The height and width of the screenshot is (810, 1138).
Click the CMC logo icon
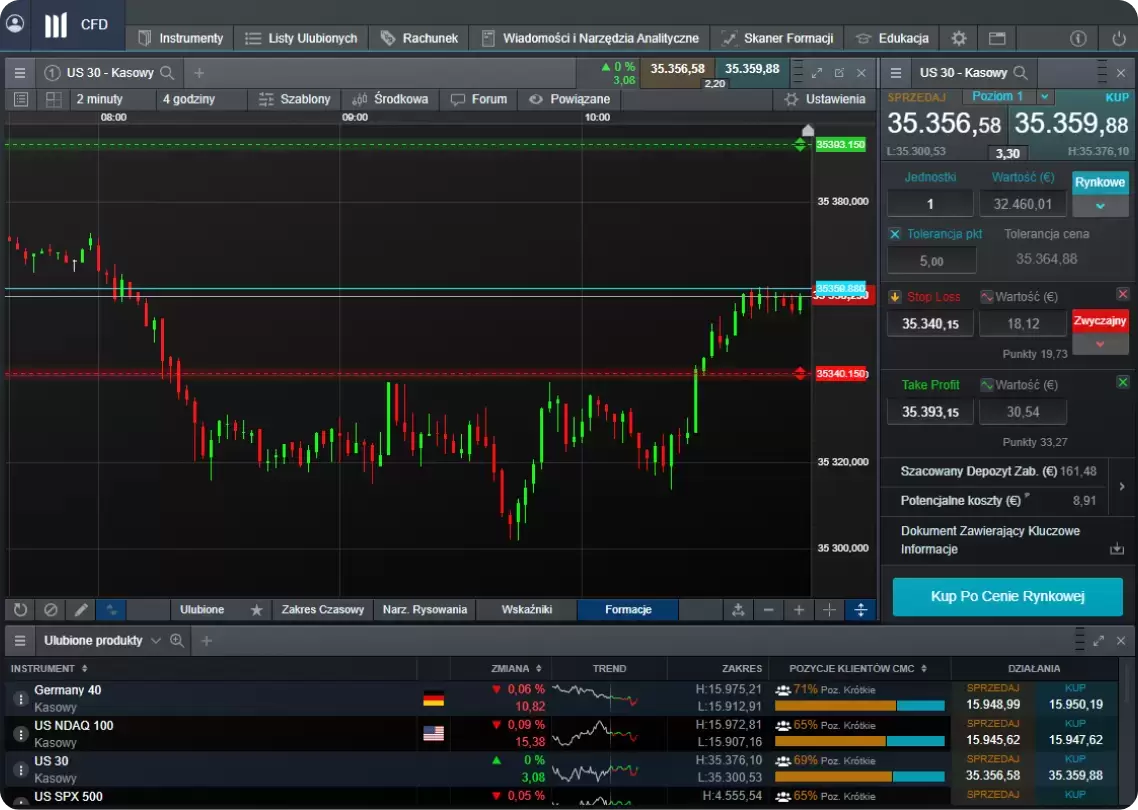(x=56, y=25)
